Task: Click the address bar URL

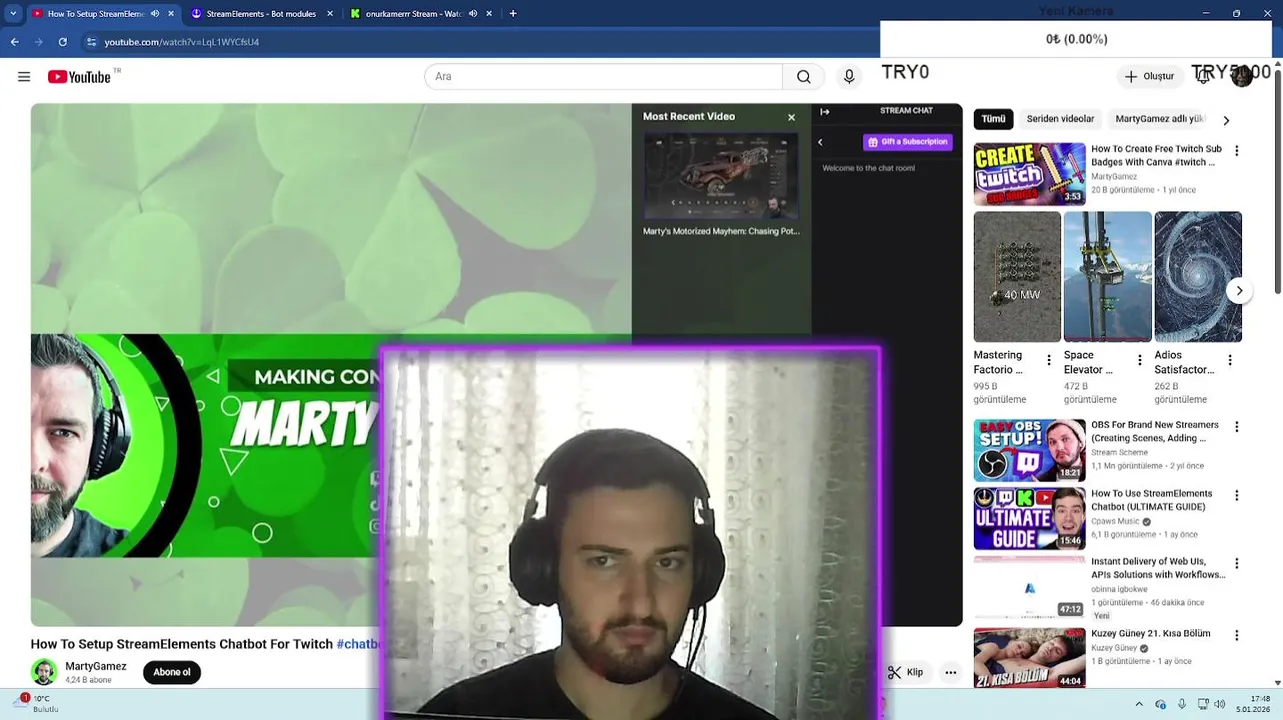Action: pos(182,42)
